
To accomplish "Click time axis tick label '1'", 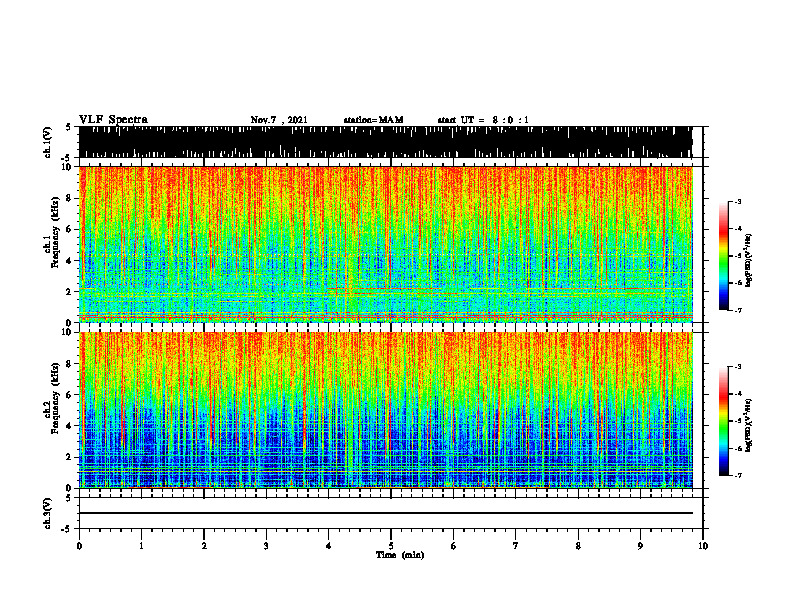I will coord(141,546).
